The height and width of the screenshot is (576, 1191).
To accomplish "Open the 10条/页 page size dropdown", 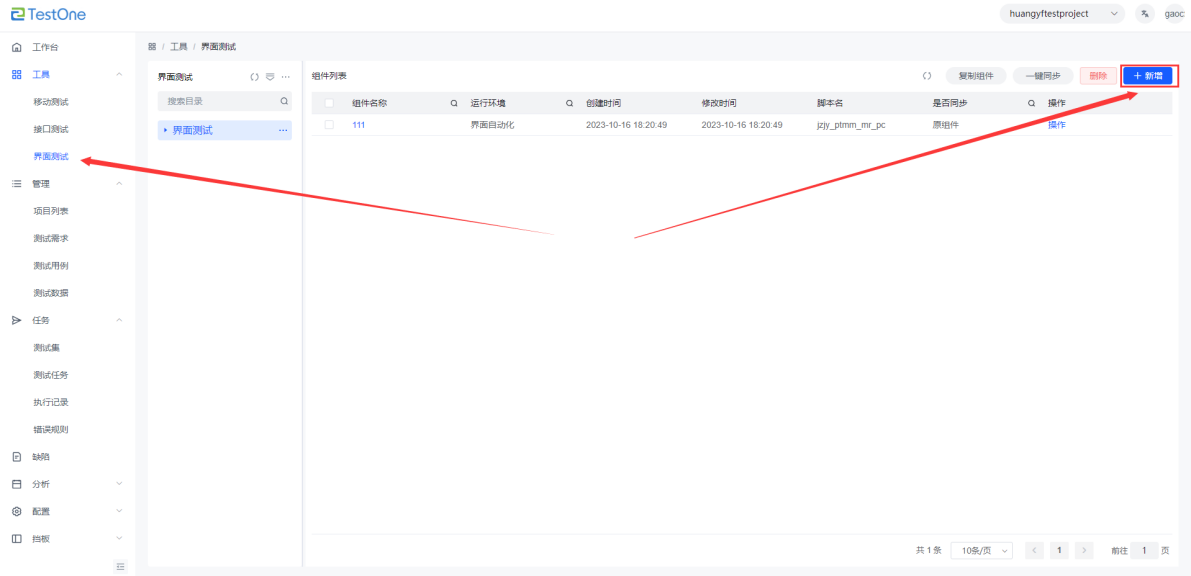I will pyautogui.click(x=981, y=550).
